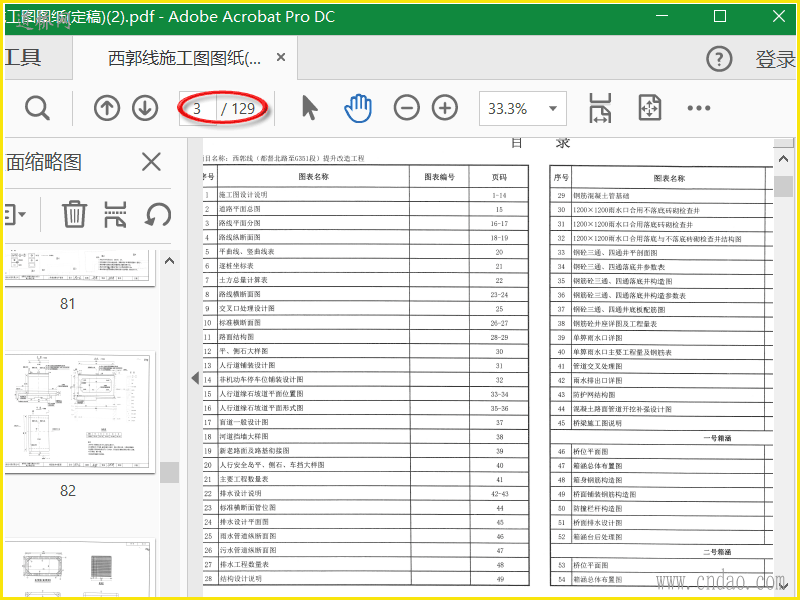Click the 二号箱涵 section heading
This screenshot has height=600, width=800.
717,552
